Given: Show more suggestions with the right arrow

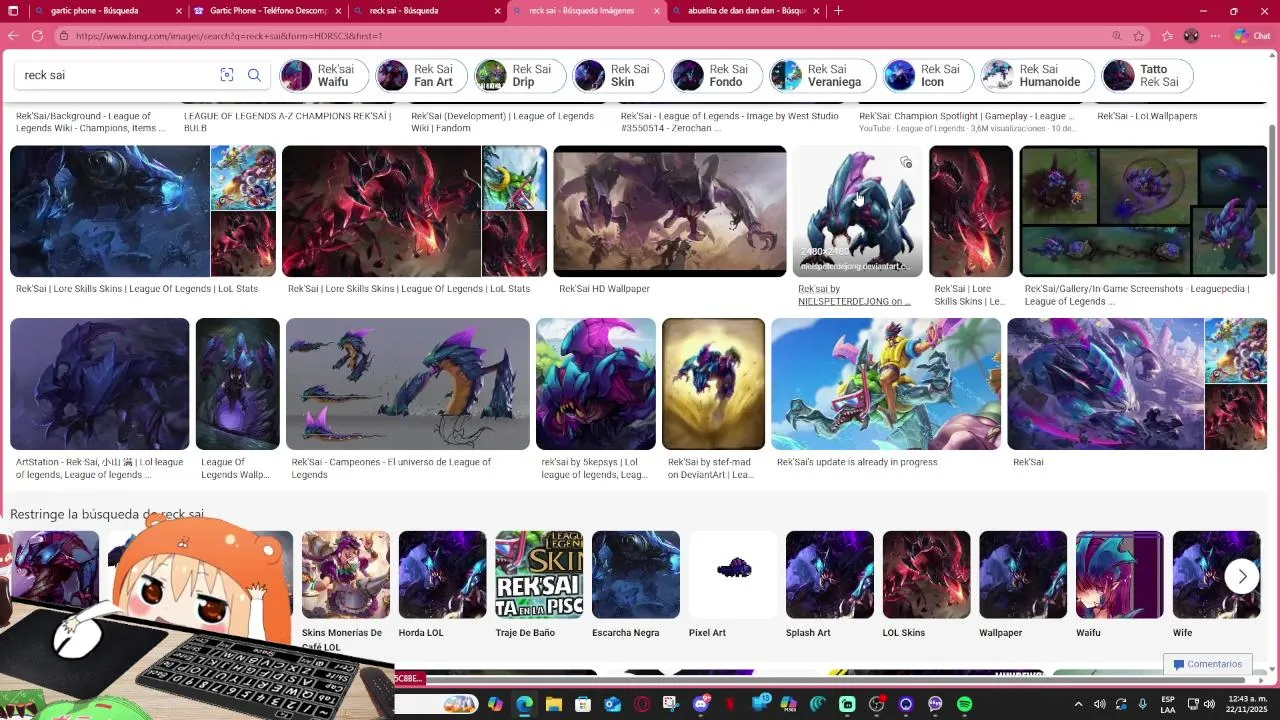Looking at the screenshot, I should click(1242, 576).
